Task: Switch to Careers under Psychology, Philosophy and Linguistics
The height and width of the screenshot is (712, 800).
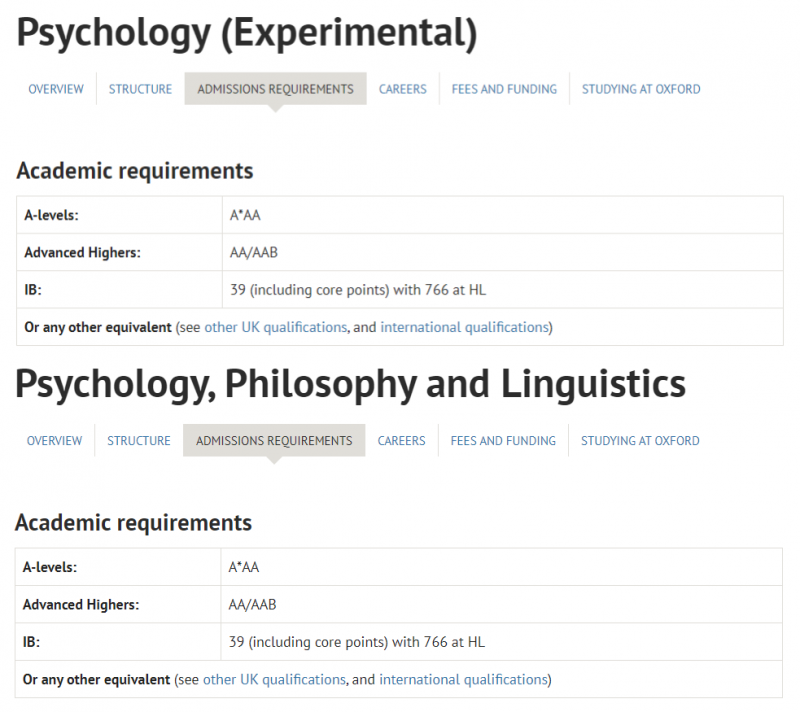Action: (x=402, y=441)
